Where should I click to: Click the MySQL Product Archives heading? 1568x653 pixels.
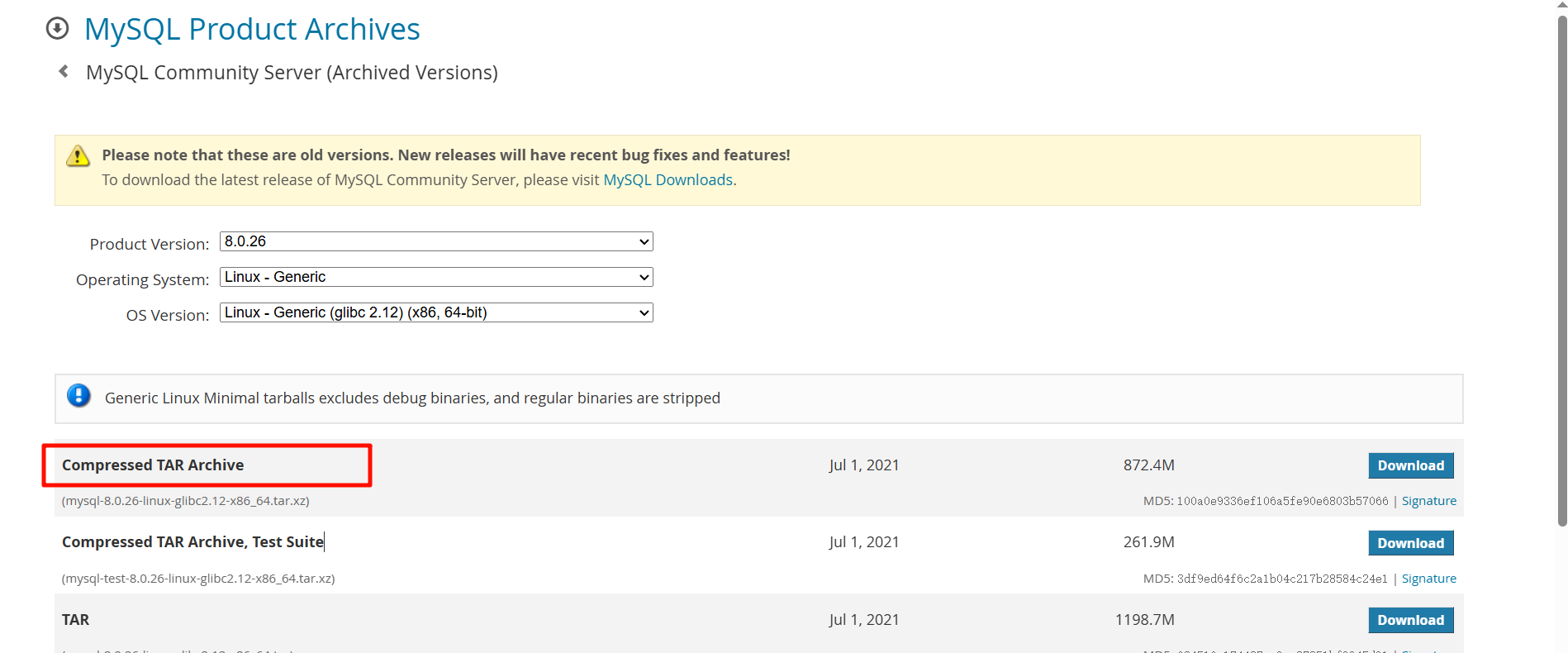pos(252,30)
